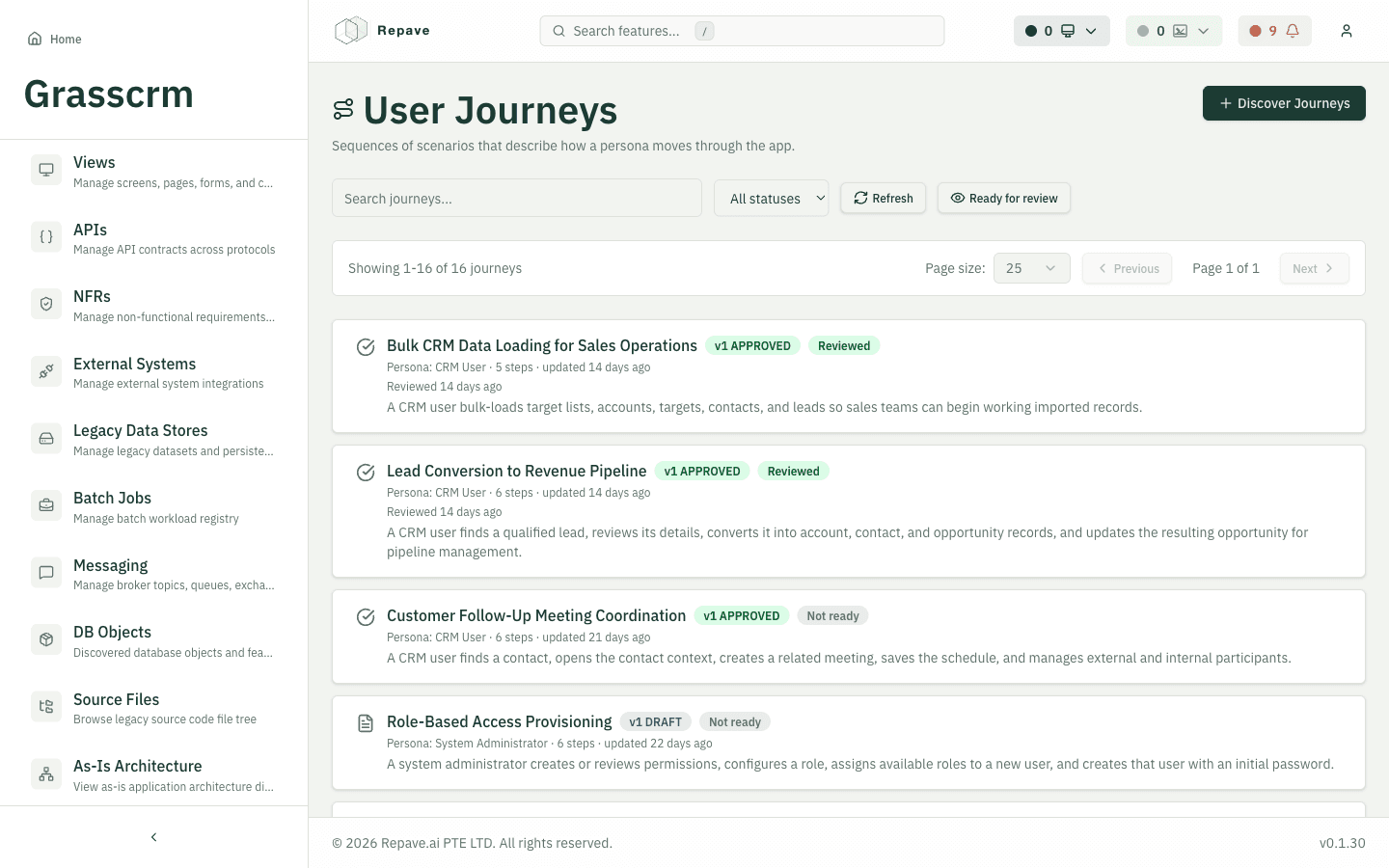Open the APIs braces icon
The width and height of the screenshot is (1389, 868).
pyautogui.click(x=46, y=237)
